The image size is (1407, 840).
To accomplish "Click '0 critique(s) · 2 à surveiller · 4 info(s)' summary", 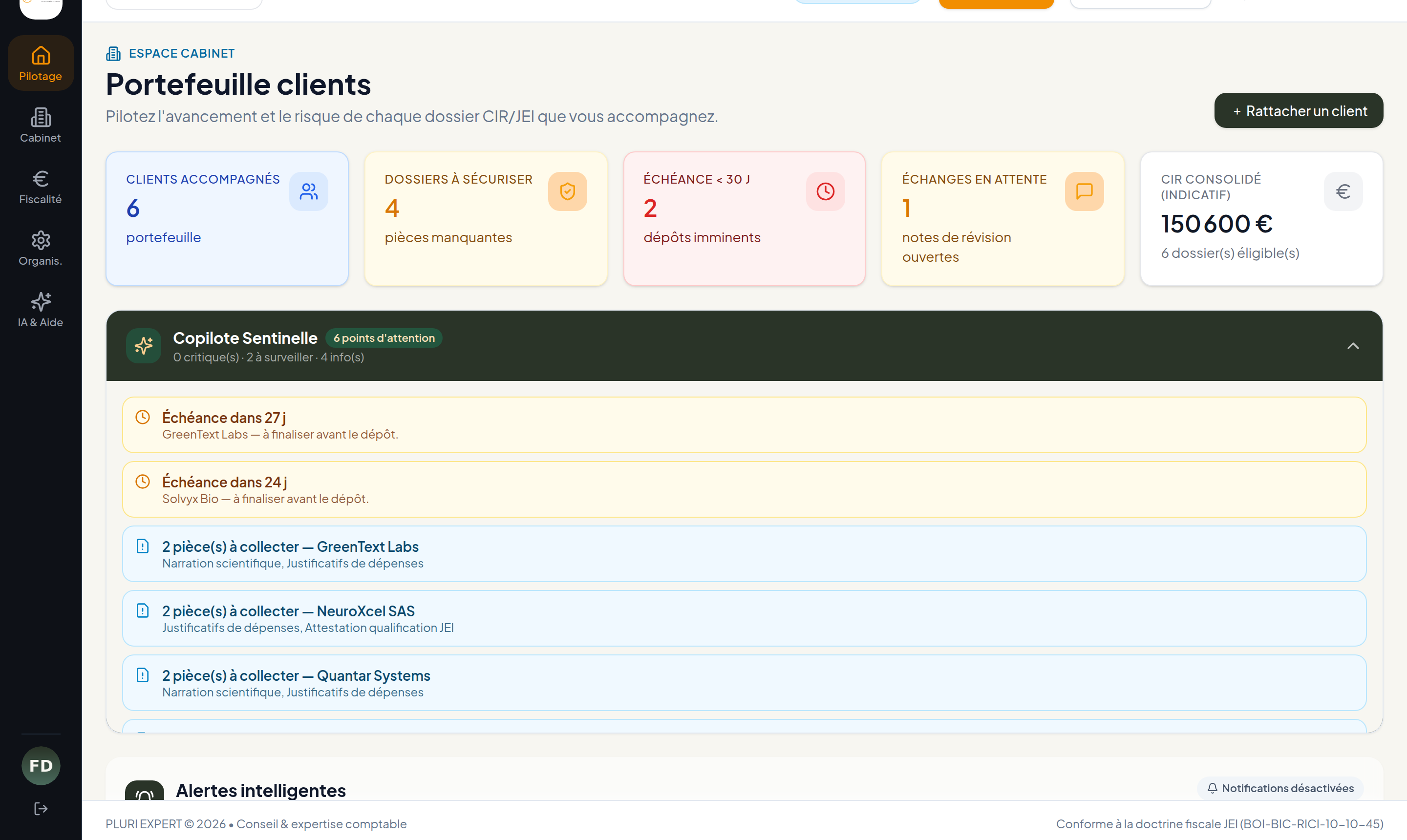I will coord(268,357).
